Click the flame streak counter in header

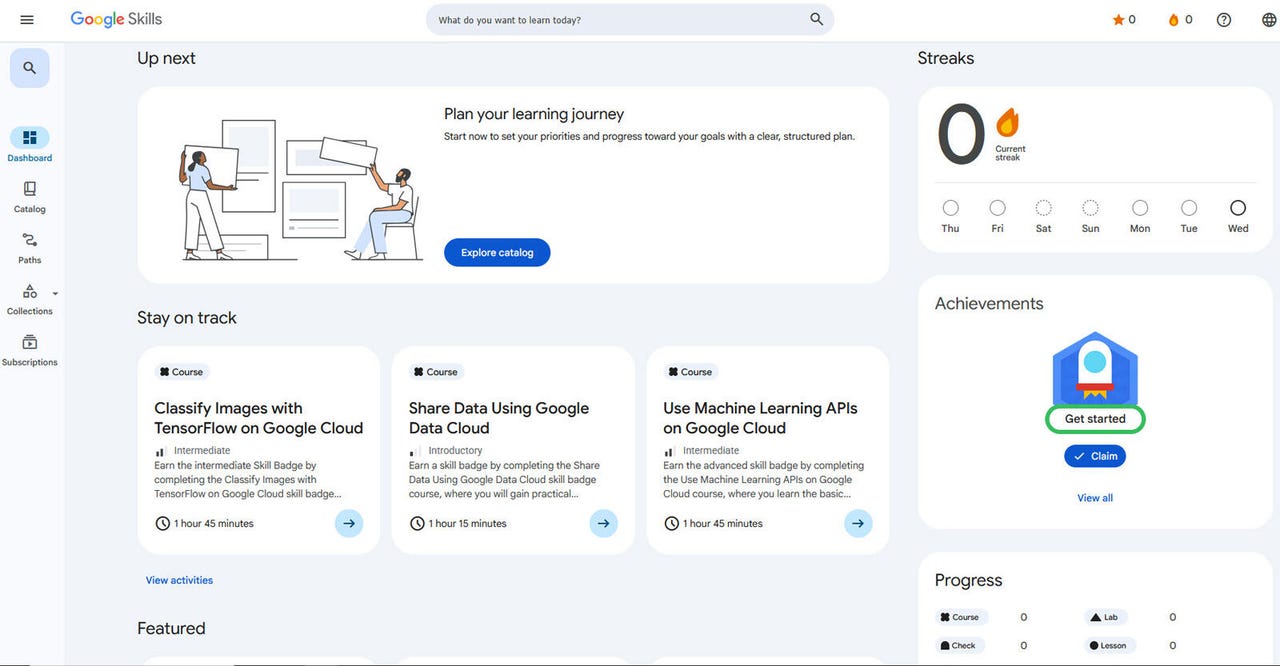pyautogui.click(x=1174, y=20)
